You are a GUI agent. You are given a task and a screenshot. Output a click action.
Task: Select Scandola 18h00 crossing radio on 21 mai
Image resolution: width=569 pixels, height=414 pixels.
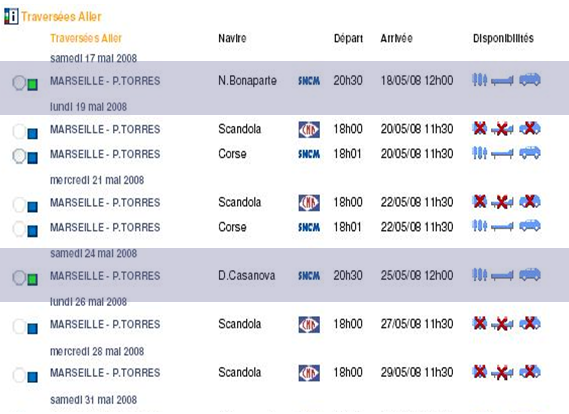point(19,205)
